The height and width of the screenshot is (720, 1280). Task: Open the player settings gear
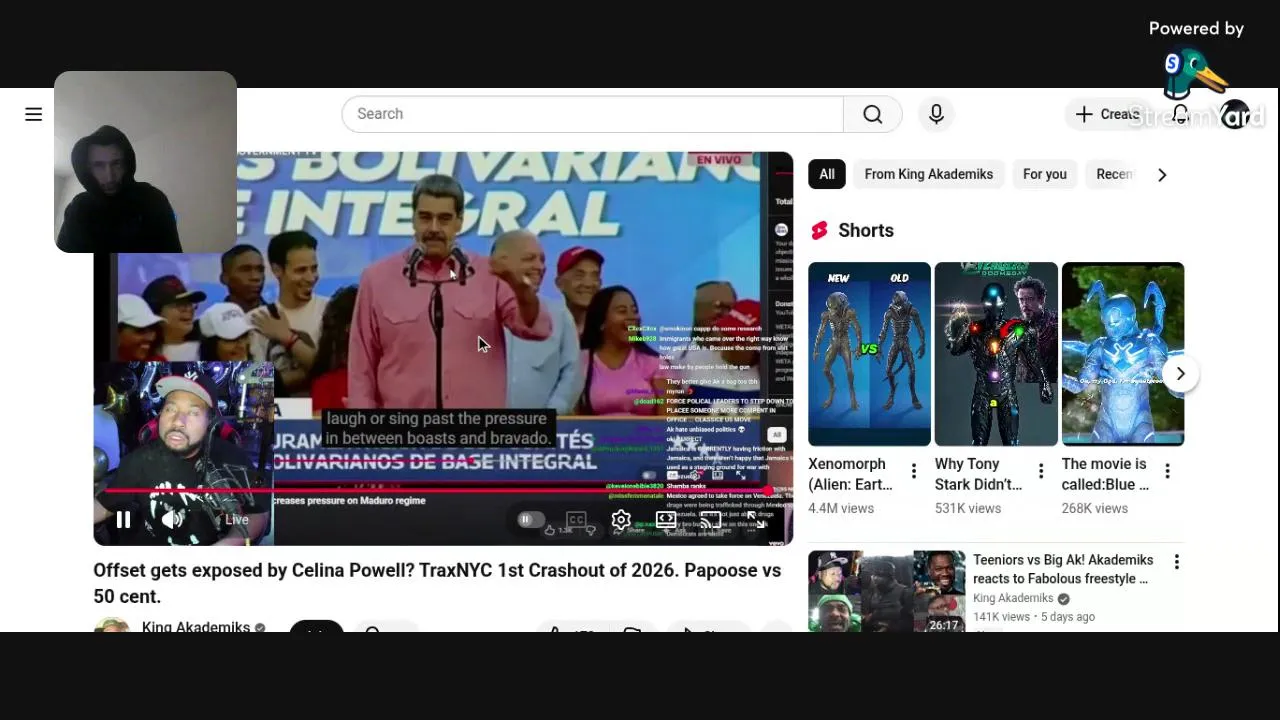621,519
